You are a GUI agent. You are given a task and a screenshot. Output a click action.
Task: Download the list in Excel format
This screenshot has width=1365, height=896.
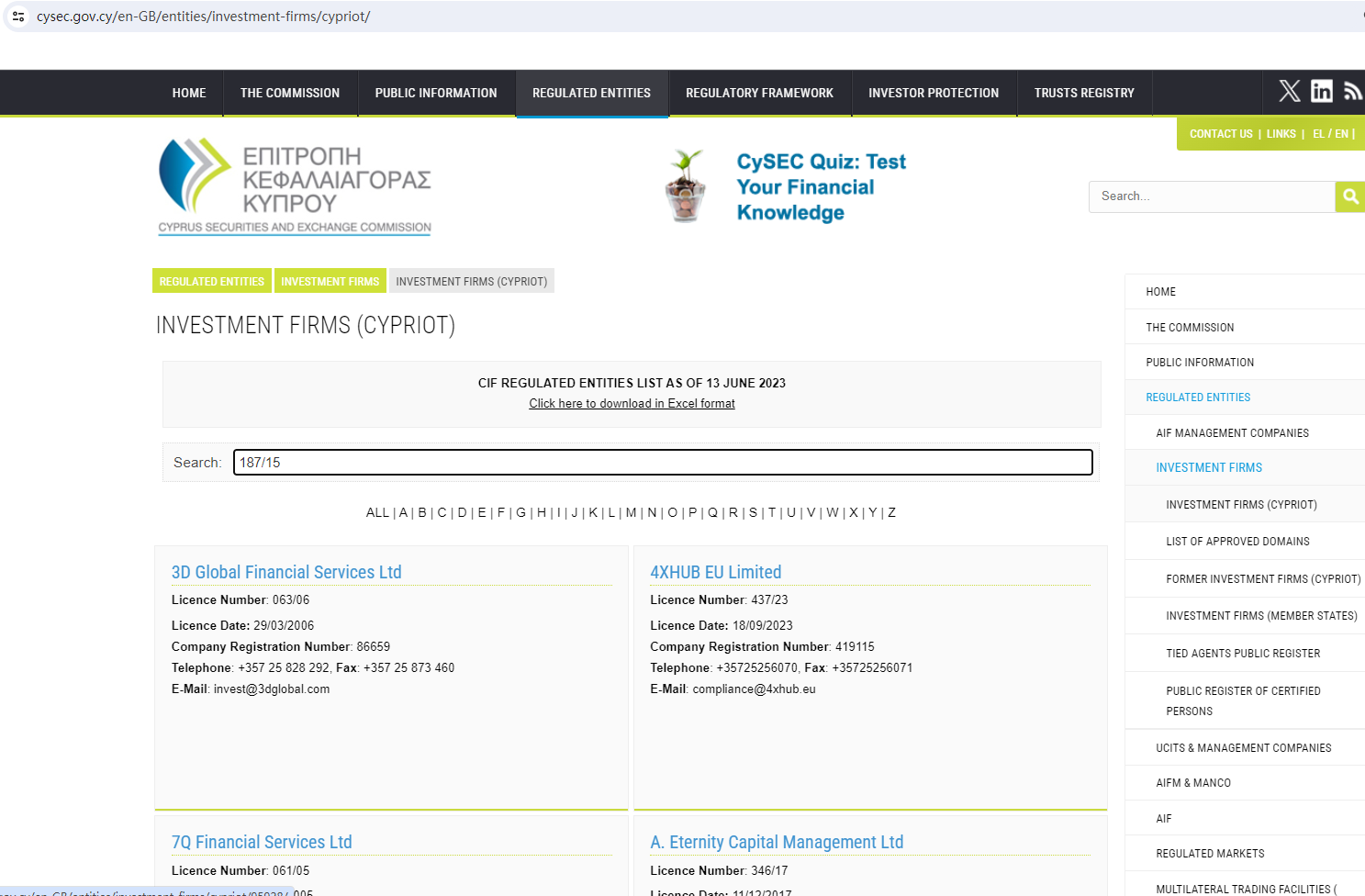tap(632, 404)
